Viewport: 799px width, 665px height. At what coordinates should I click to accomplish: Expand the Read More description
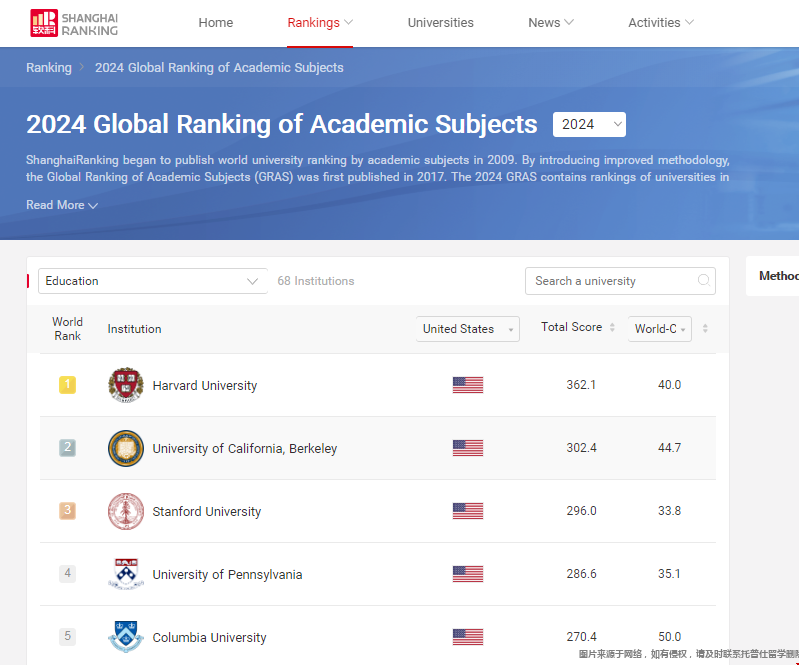click(x=62, y=205)
